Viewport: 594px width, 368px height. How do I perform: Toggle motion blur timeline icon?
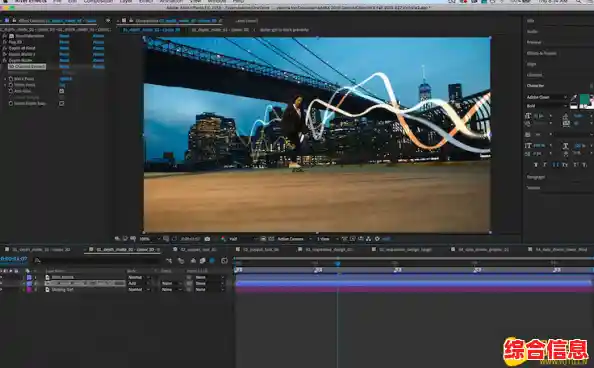click(212, 260)
